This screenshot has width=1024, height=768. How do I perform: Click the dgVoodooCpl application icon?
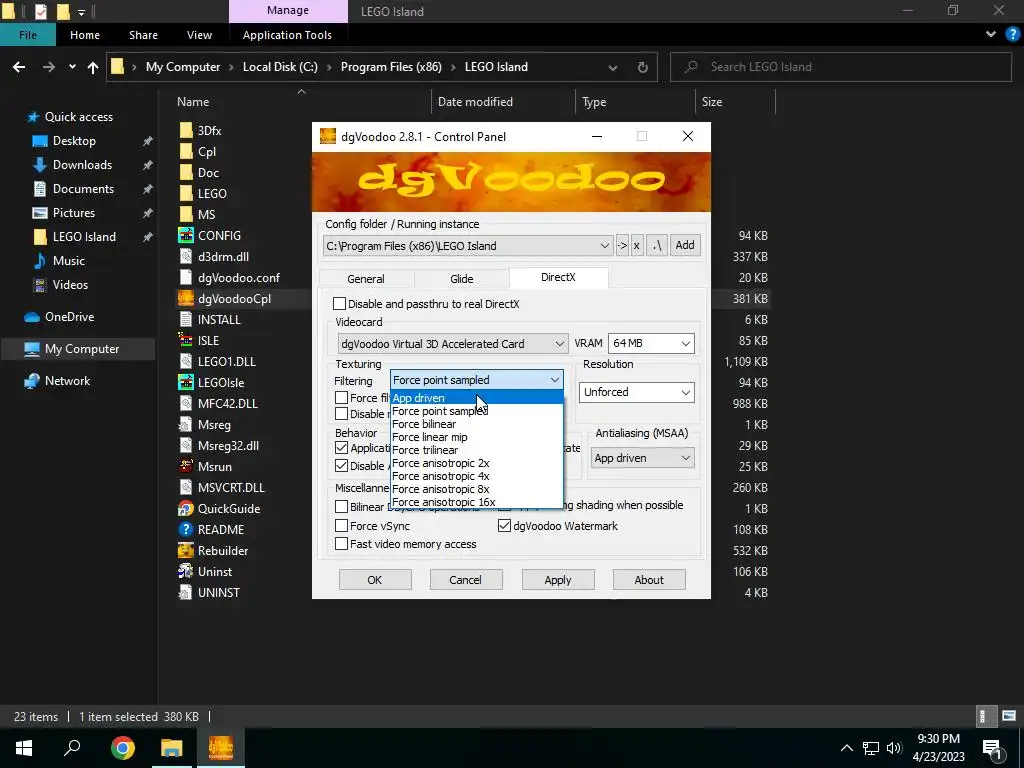coord(186,298)
